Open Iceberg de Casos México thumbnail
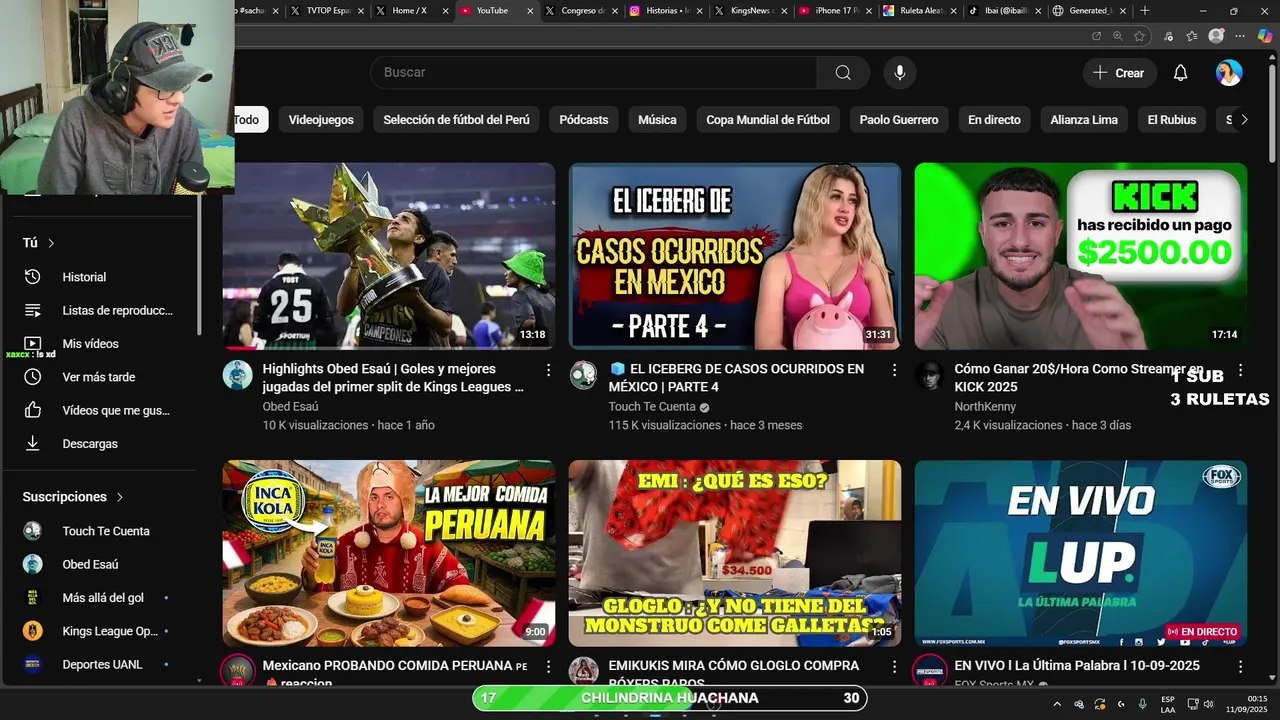The width and height of the screenshot is (1280, 720). point(735,256)
